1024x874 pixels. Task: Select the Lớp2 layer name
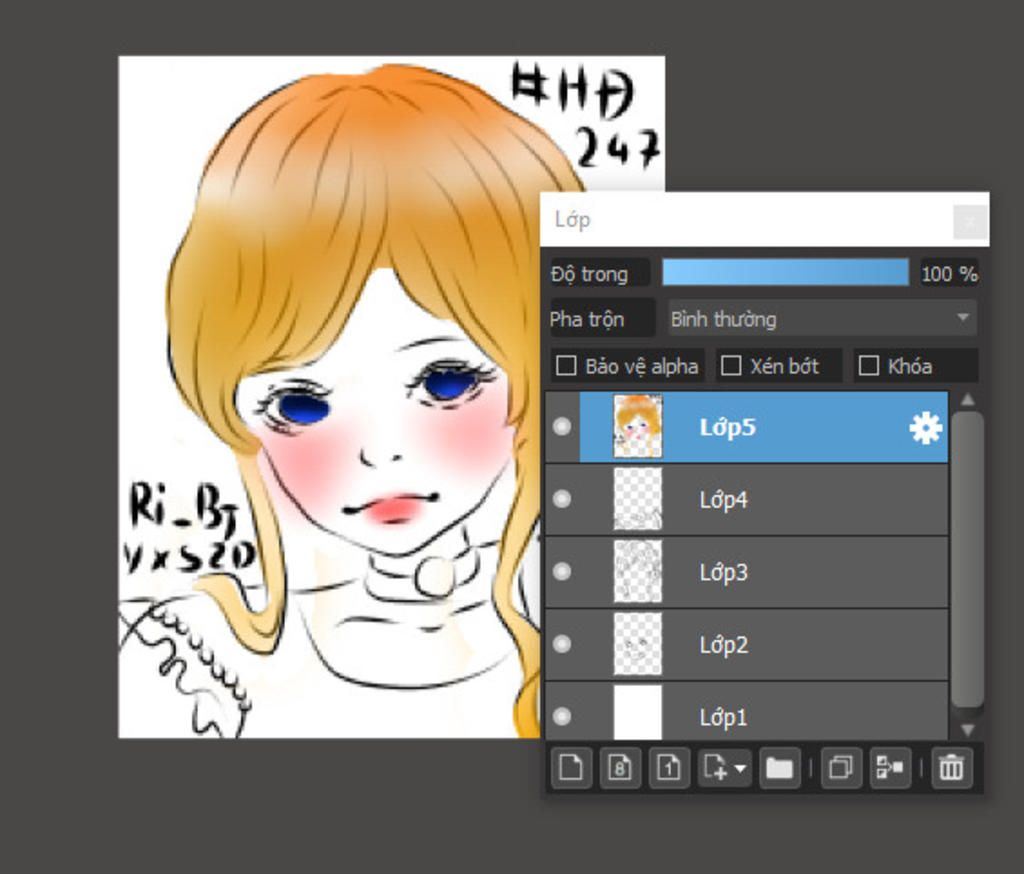723,645
